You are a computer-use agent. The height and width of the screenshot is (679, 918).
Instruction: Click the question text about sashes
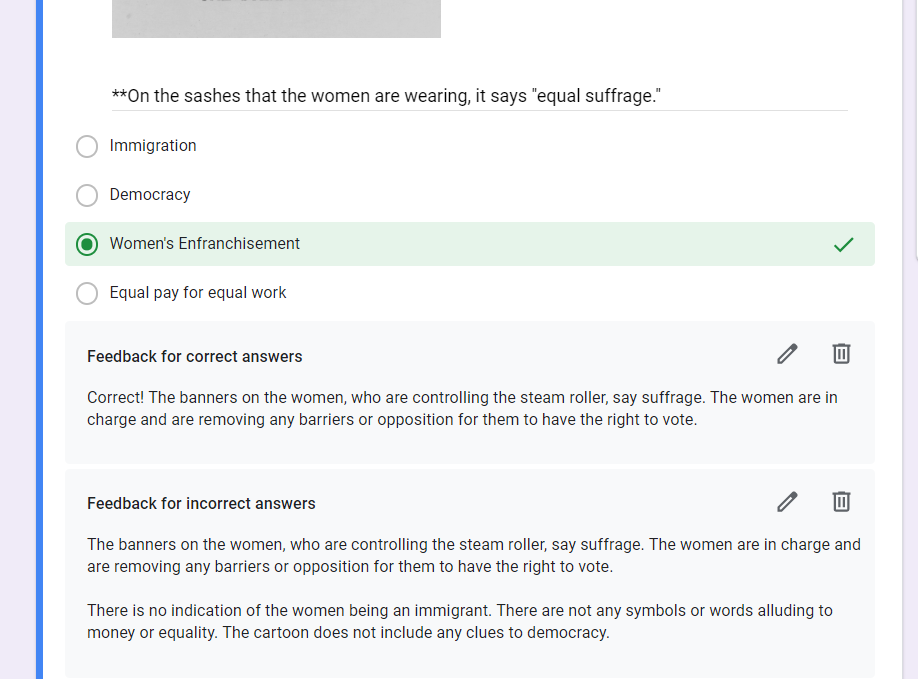(x=386, y=96)
